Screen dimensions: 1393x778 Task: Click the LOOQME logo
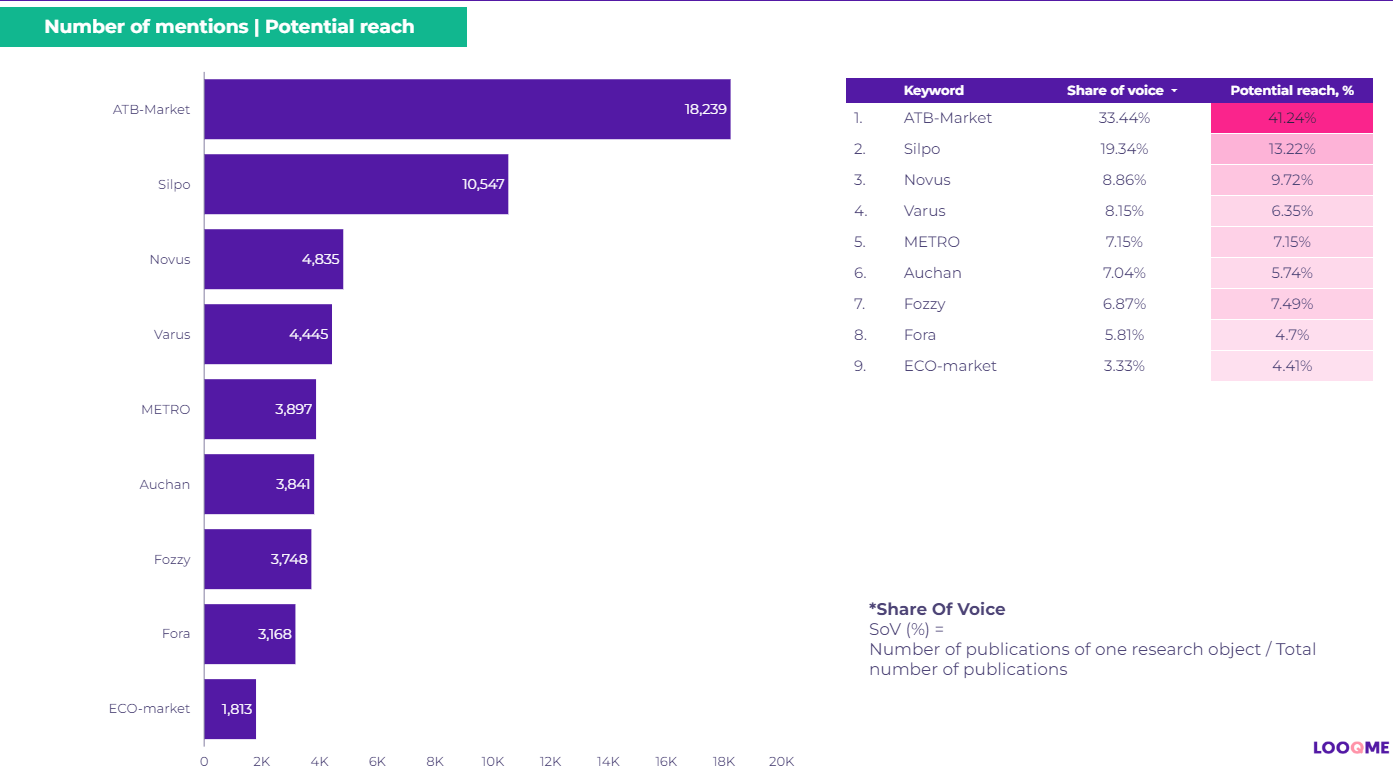1351,748
